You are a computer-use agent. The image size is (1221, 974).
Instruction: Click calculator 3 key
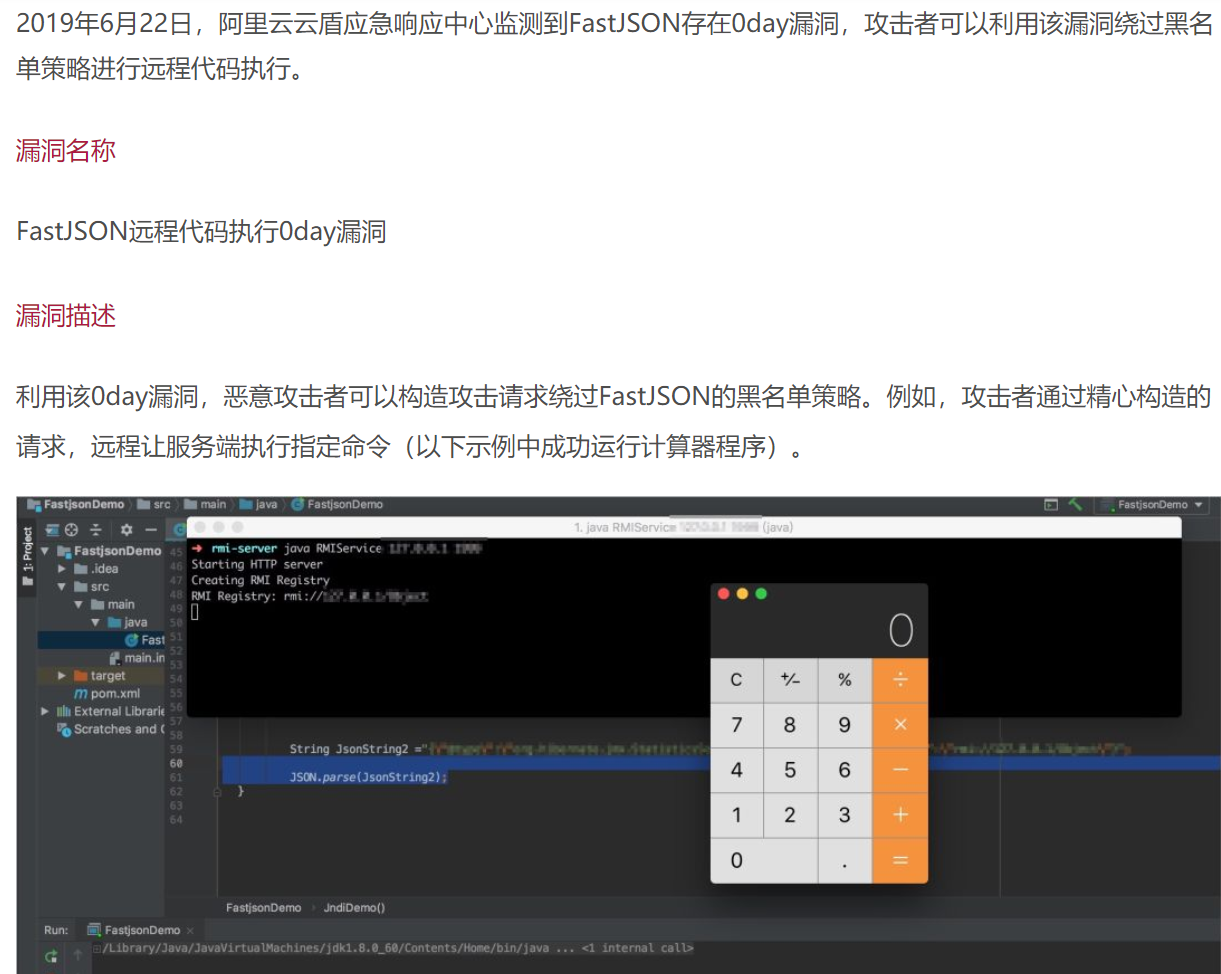coord(844,815)
